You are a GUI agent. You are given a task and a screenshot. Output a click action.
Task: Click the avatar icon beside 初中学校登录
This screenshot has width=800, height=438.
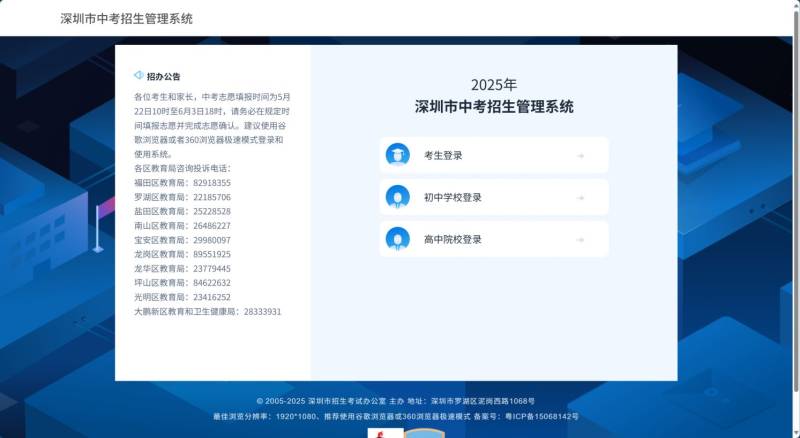coord(397,197)
